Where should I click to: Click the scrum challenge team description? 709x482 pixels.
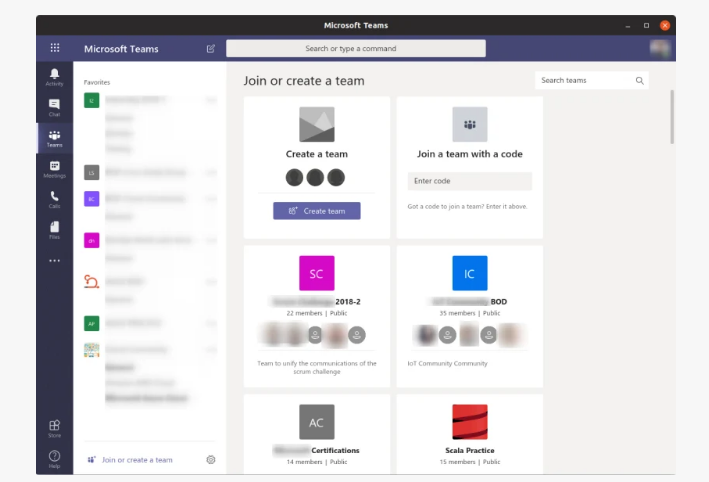317,367
